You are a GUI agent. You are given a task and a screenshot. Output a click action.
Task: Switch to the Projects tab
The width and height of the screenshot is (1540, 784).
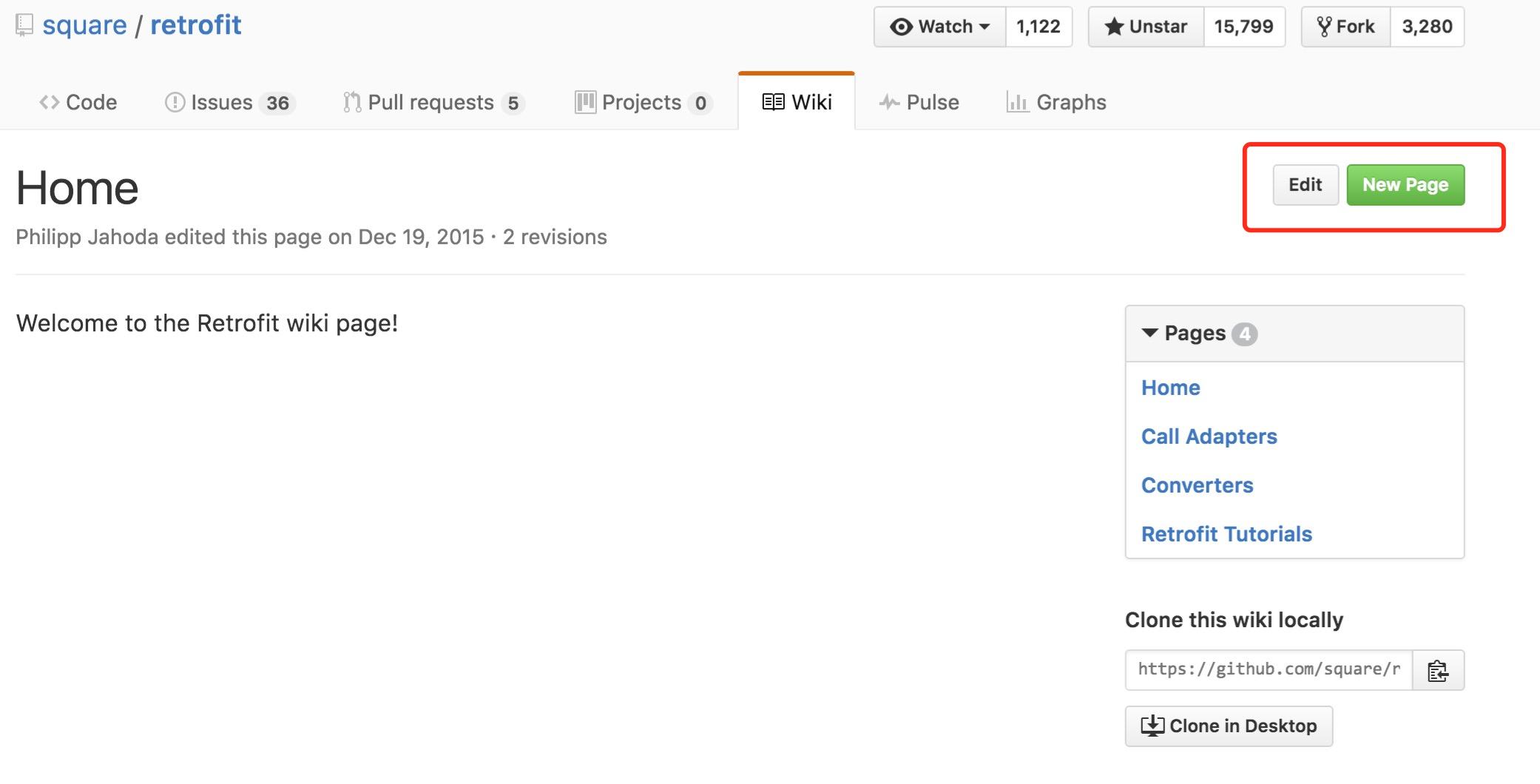click(x=643, y=102)
